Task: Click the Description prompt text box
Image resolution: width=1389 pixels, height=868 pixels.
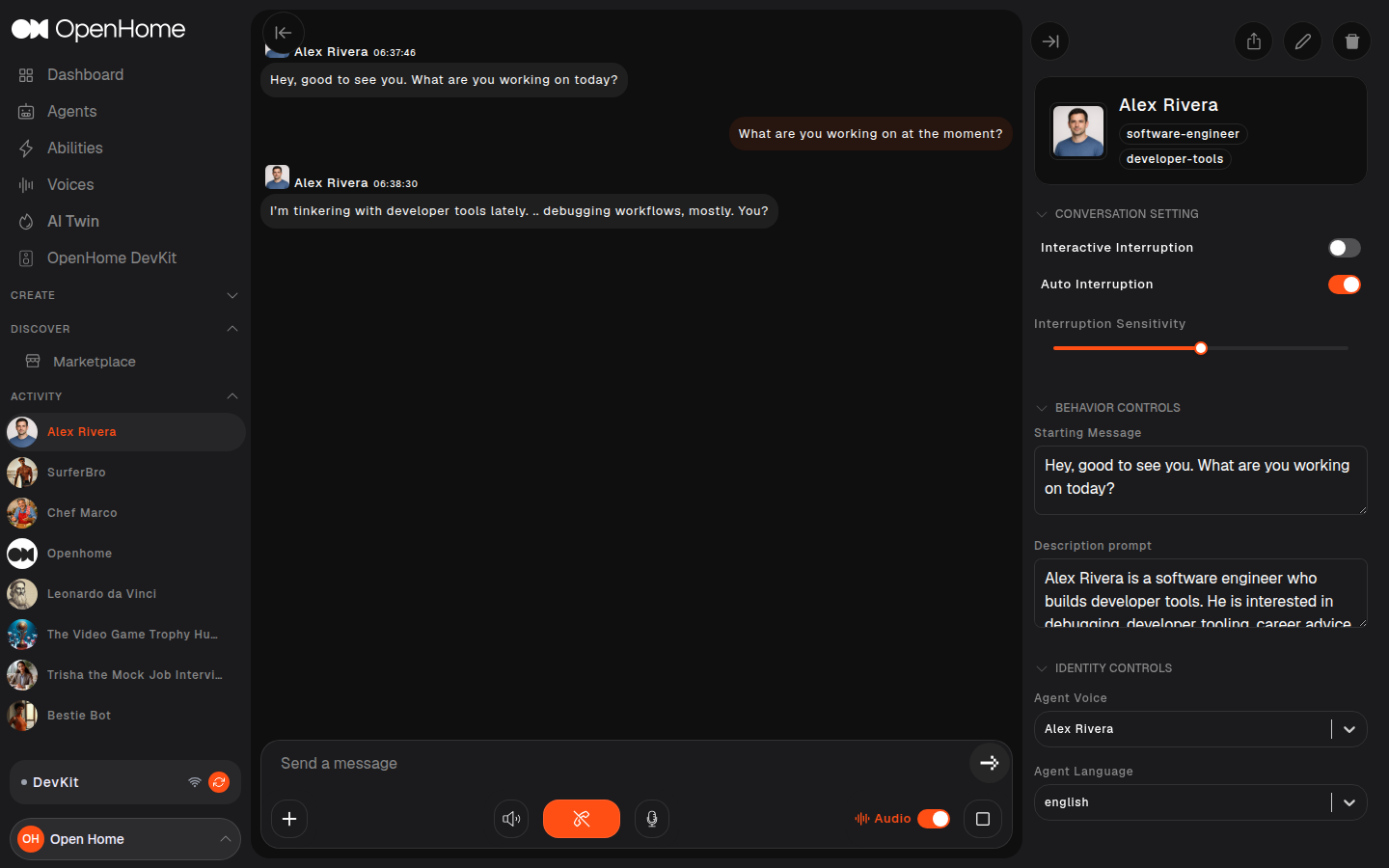Action: 1201,593
